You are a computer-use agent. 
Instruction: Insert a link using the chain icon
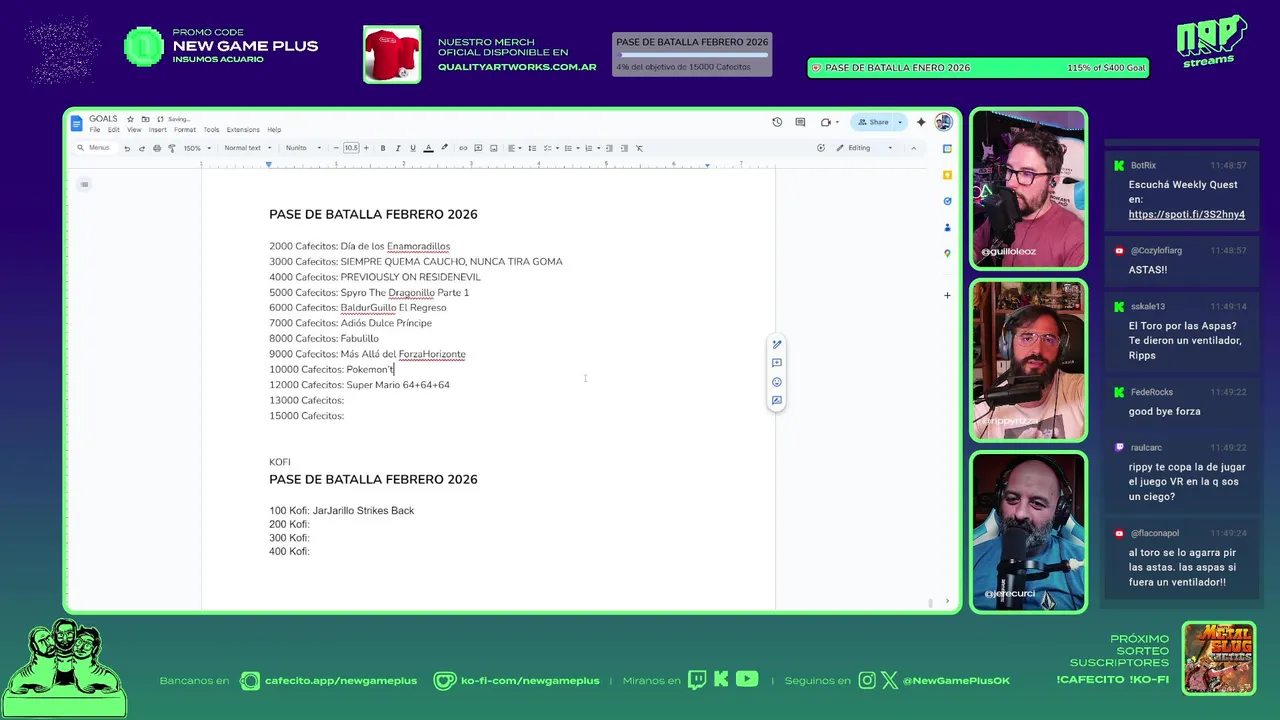(x=463, y=148)
